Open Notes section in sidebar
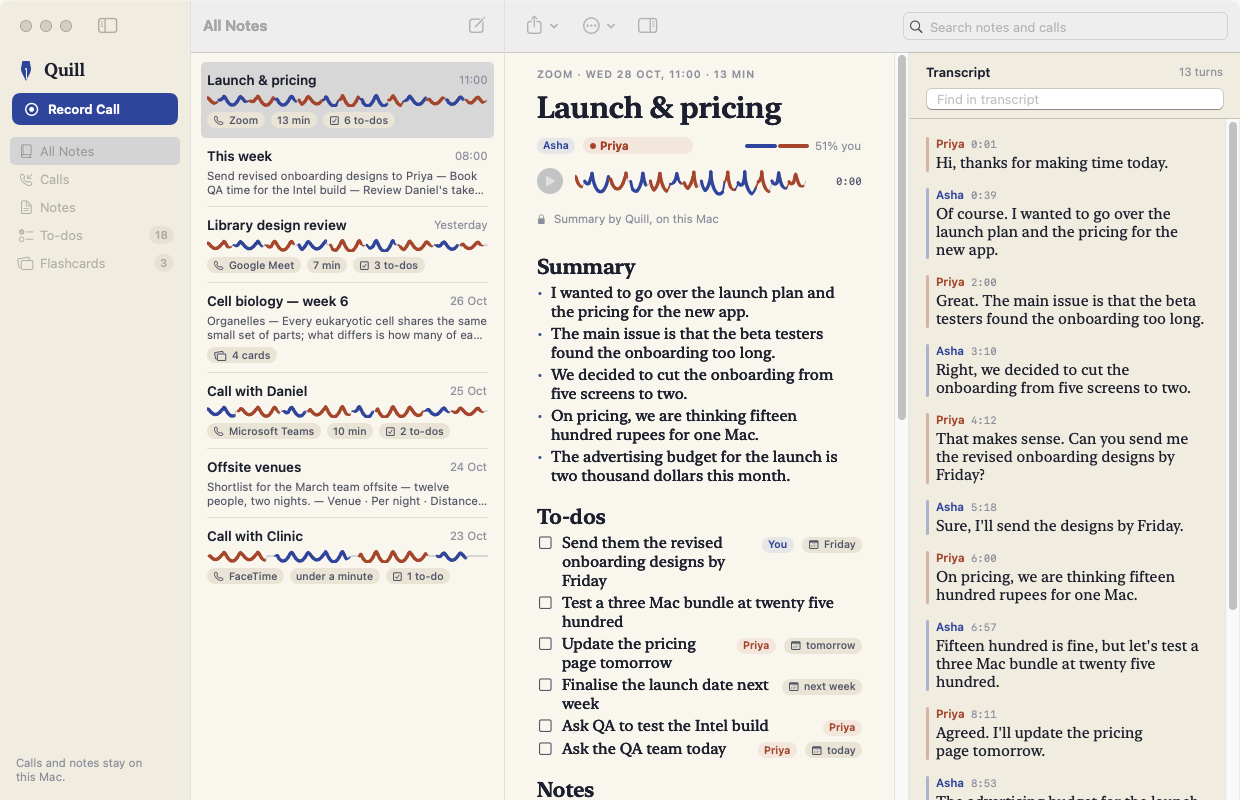 [95, 207]
